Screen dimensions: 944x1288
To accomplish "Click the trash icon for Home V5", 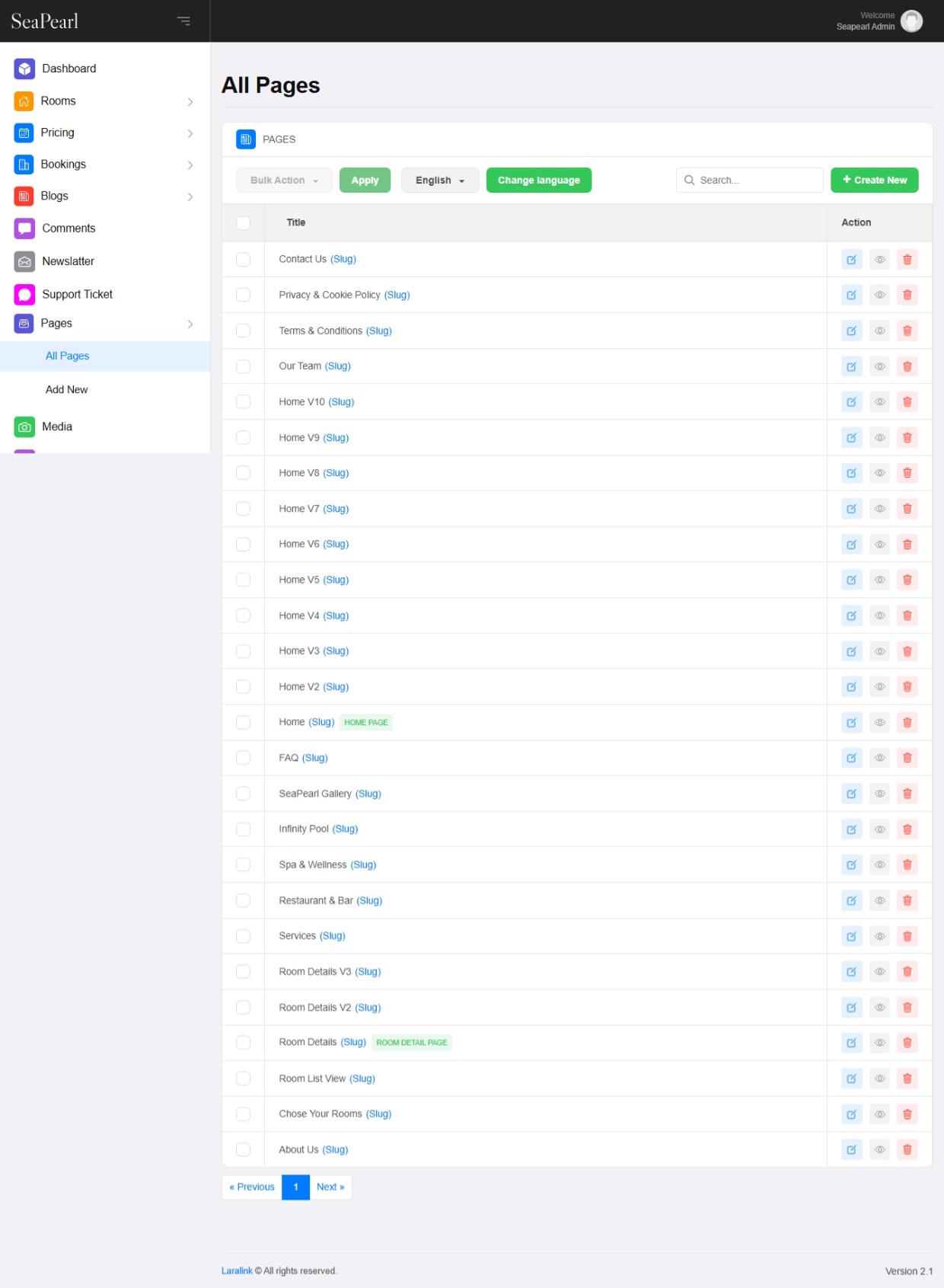I will (907, 580).
